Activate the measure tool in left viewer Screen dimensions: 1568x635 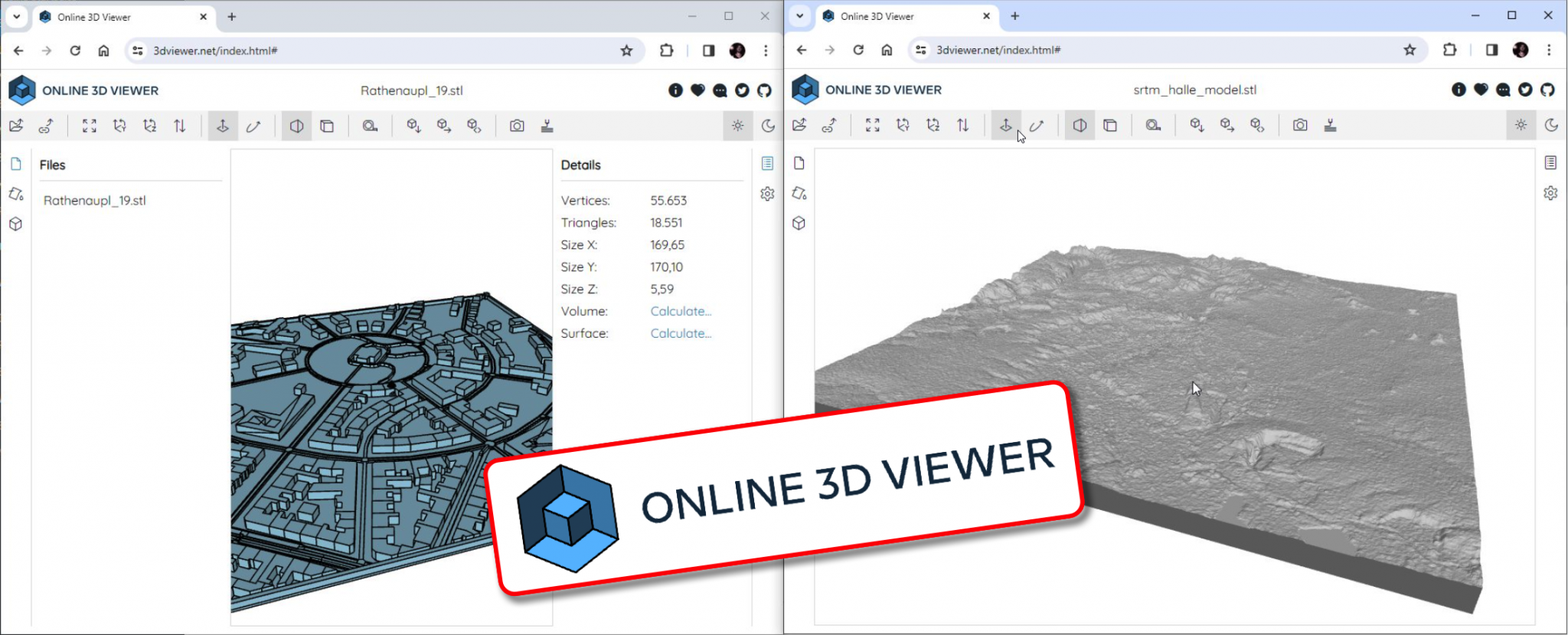371,126
